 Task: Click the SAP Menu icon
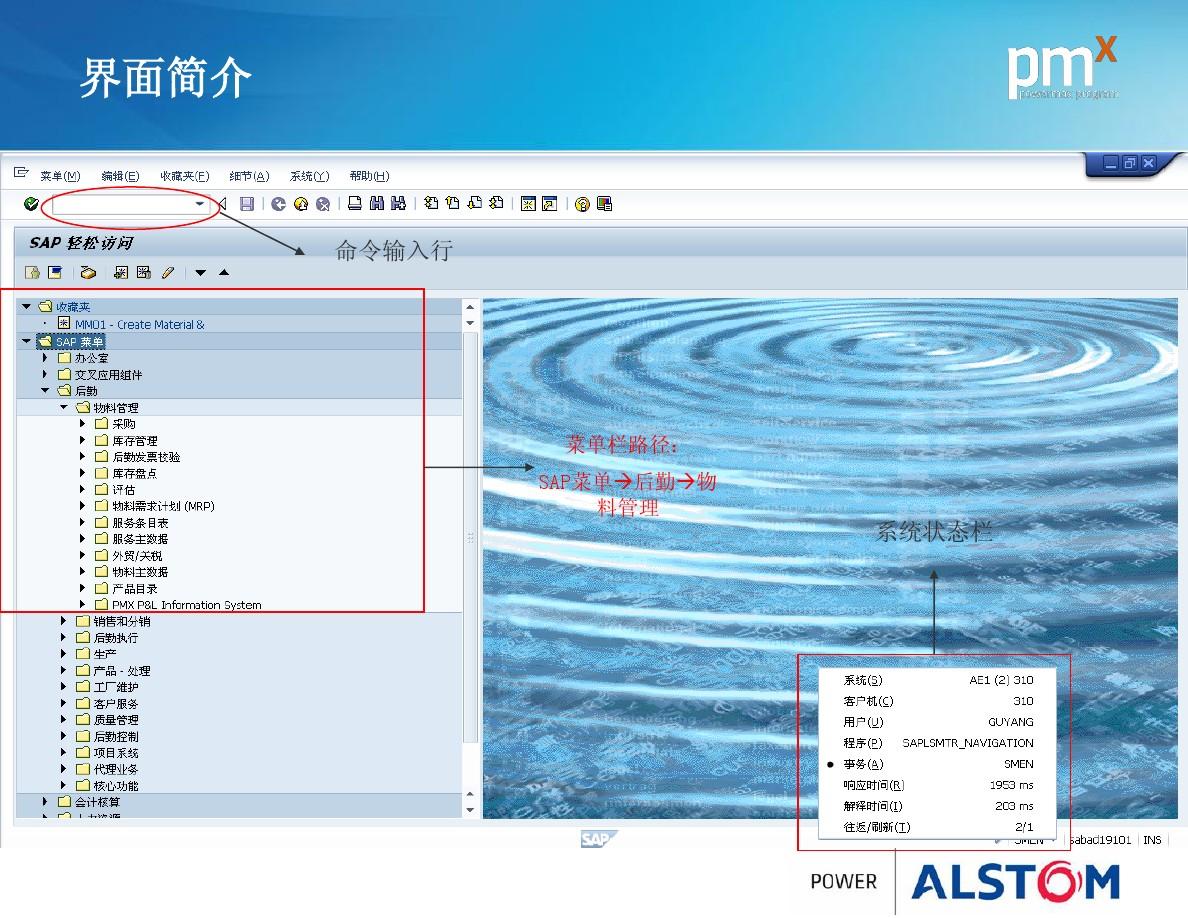[x=55, y=272]
